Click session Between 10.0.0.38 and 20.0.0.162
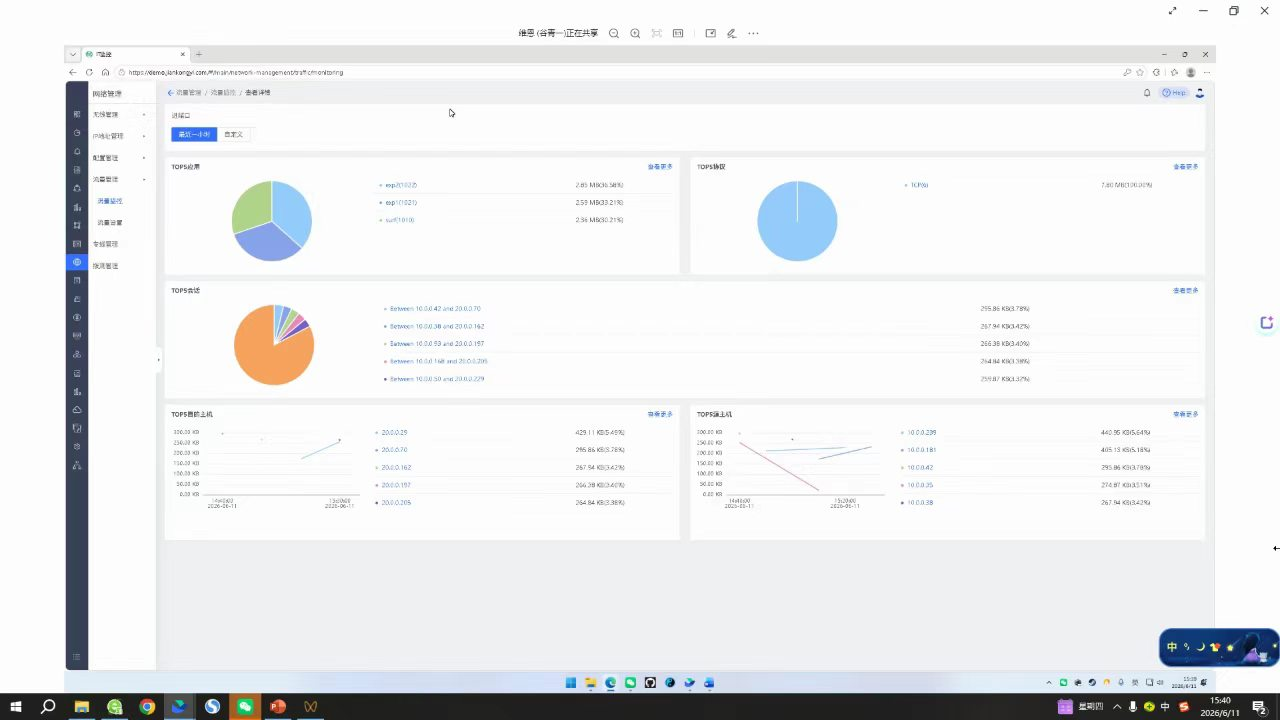The height and width of the screenshot is (720, 1280). tap(437, 326)
